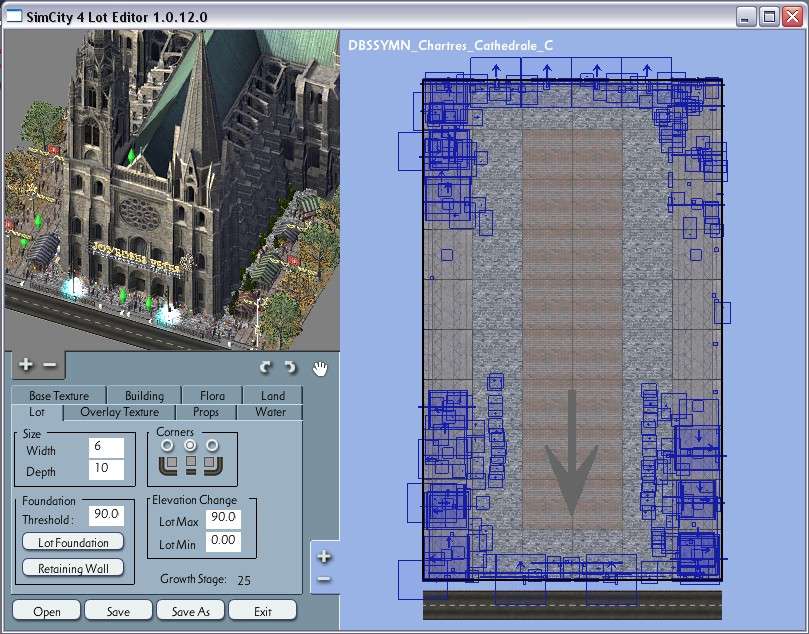Image resolution: width=809 pixels, height=634 pixels.
Task: Click the "Depth" label
Action: click(x=41, y=473)
